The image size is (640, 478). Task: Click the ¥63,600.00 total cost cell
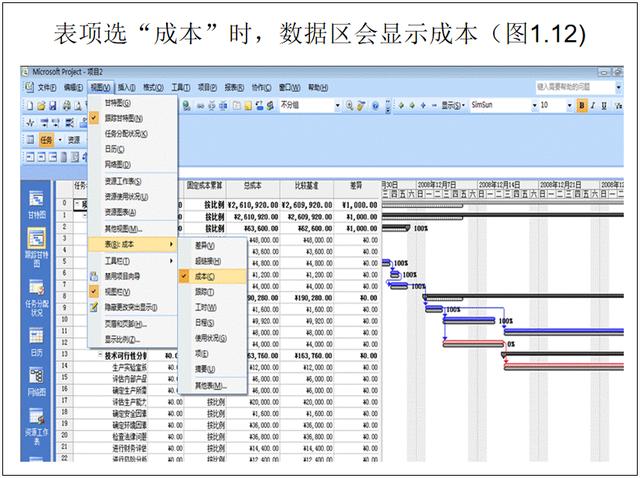(x=253, y=228)
